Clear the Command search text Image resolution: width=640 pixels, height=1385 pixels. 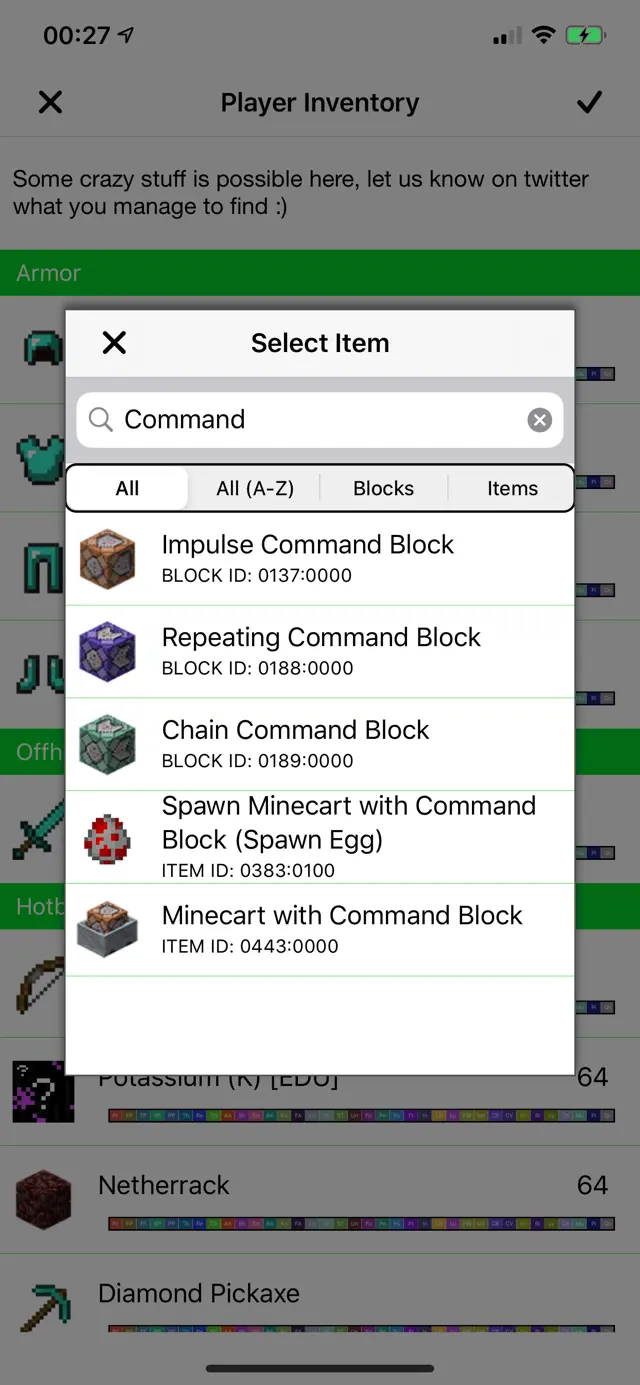539,420
